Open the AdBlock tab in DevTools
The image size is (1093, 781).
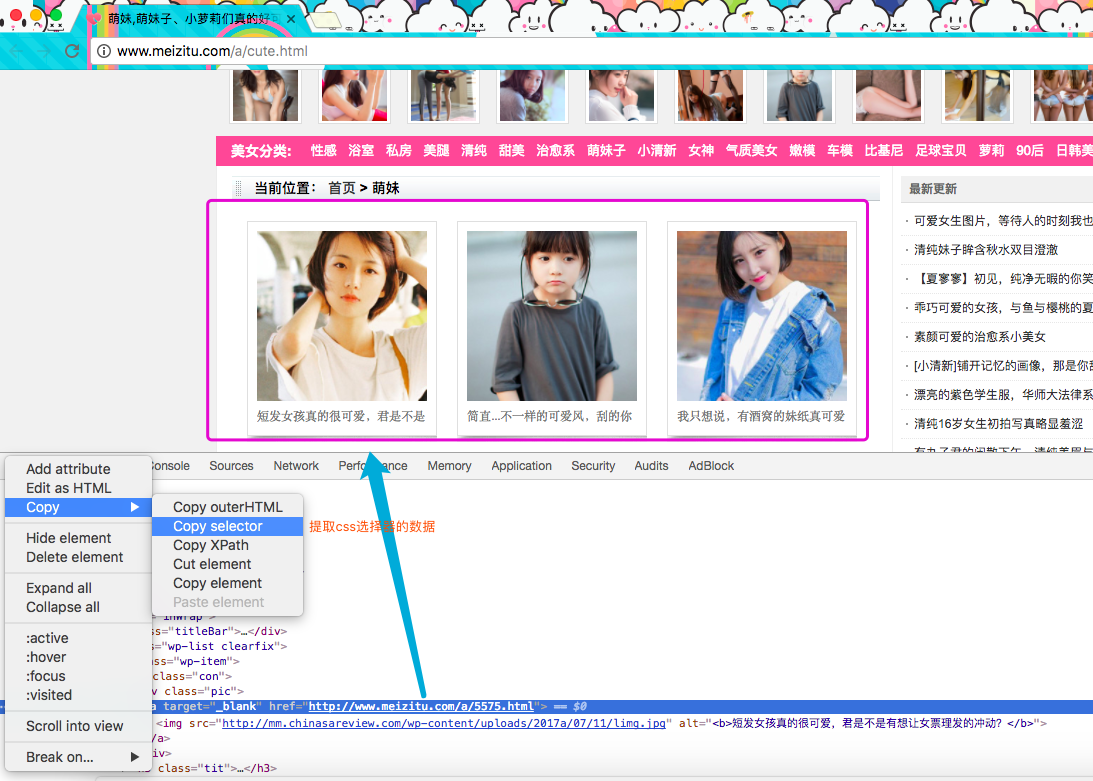coord(711,466)
